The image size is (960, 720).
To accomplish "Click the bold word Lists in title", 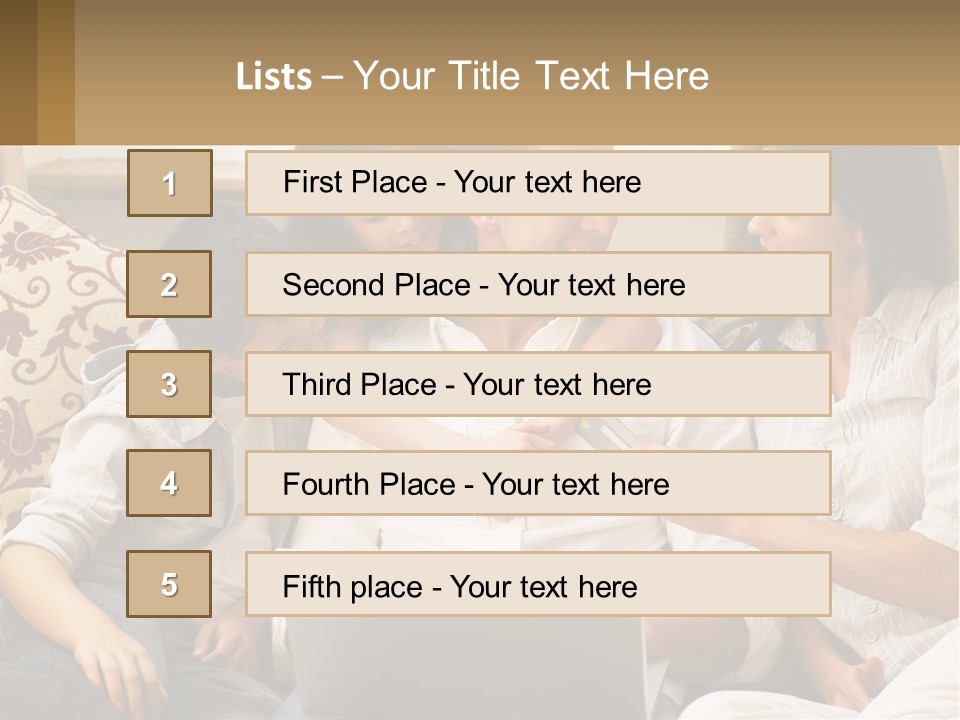I will coord(274,77).
